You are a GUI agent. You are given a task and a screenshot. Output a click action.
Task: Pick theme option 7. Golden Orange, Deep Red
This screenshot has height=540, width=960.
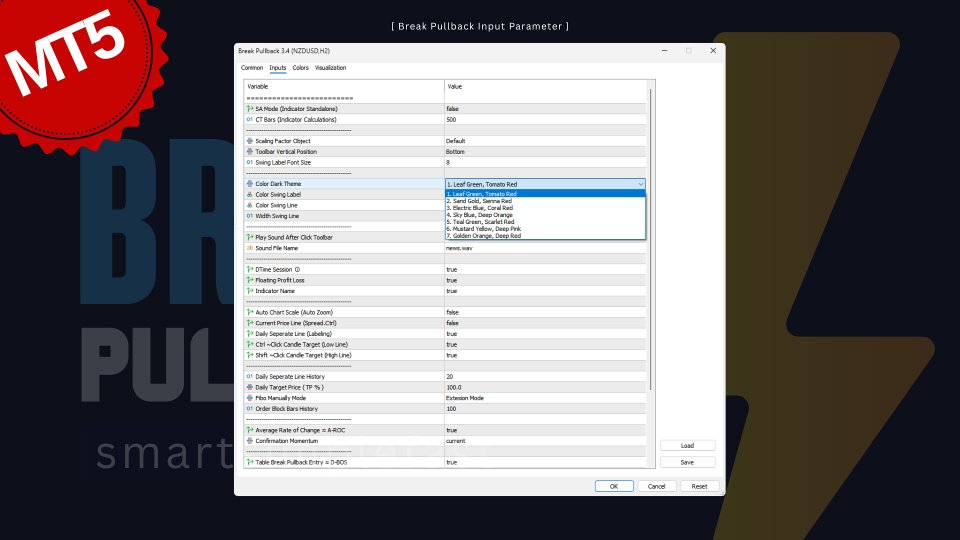coord(545,236)
